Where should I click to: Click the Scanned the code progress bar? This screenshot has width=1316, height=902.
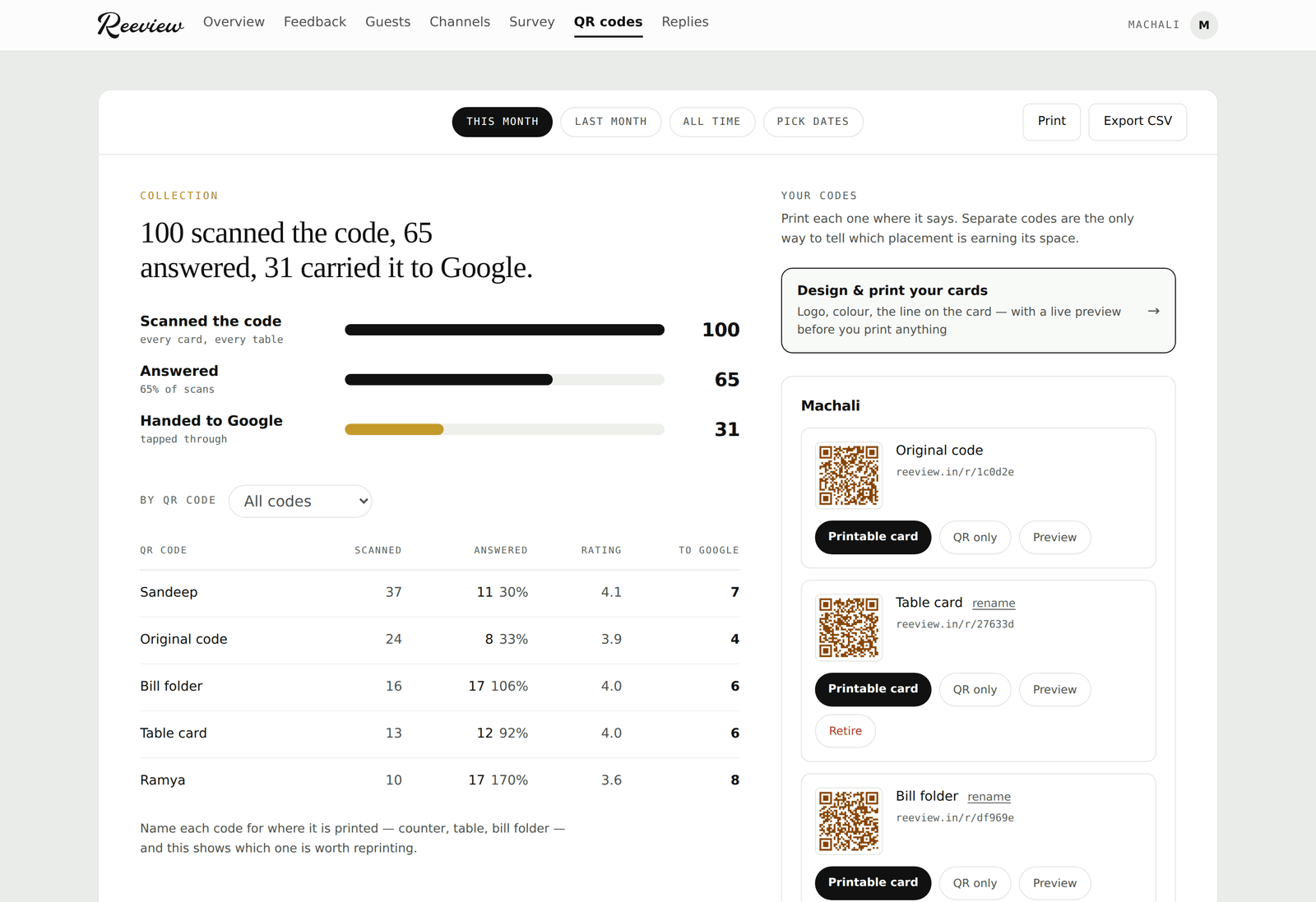(504, 330)
